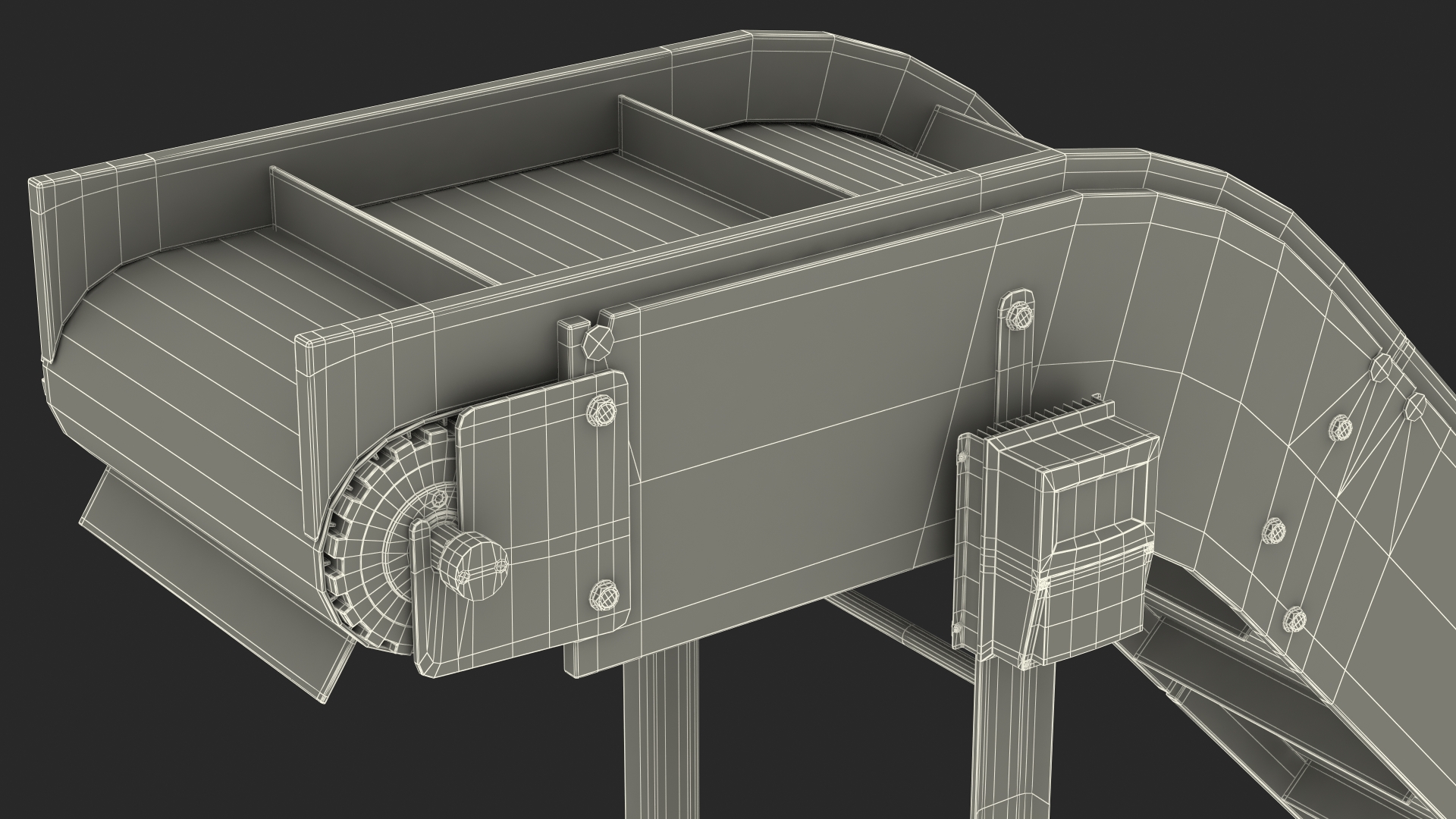
Task: Click lowest bolt on inclined section side
Action: coord(1294,620)
